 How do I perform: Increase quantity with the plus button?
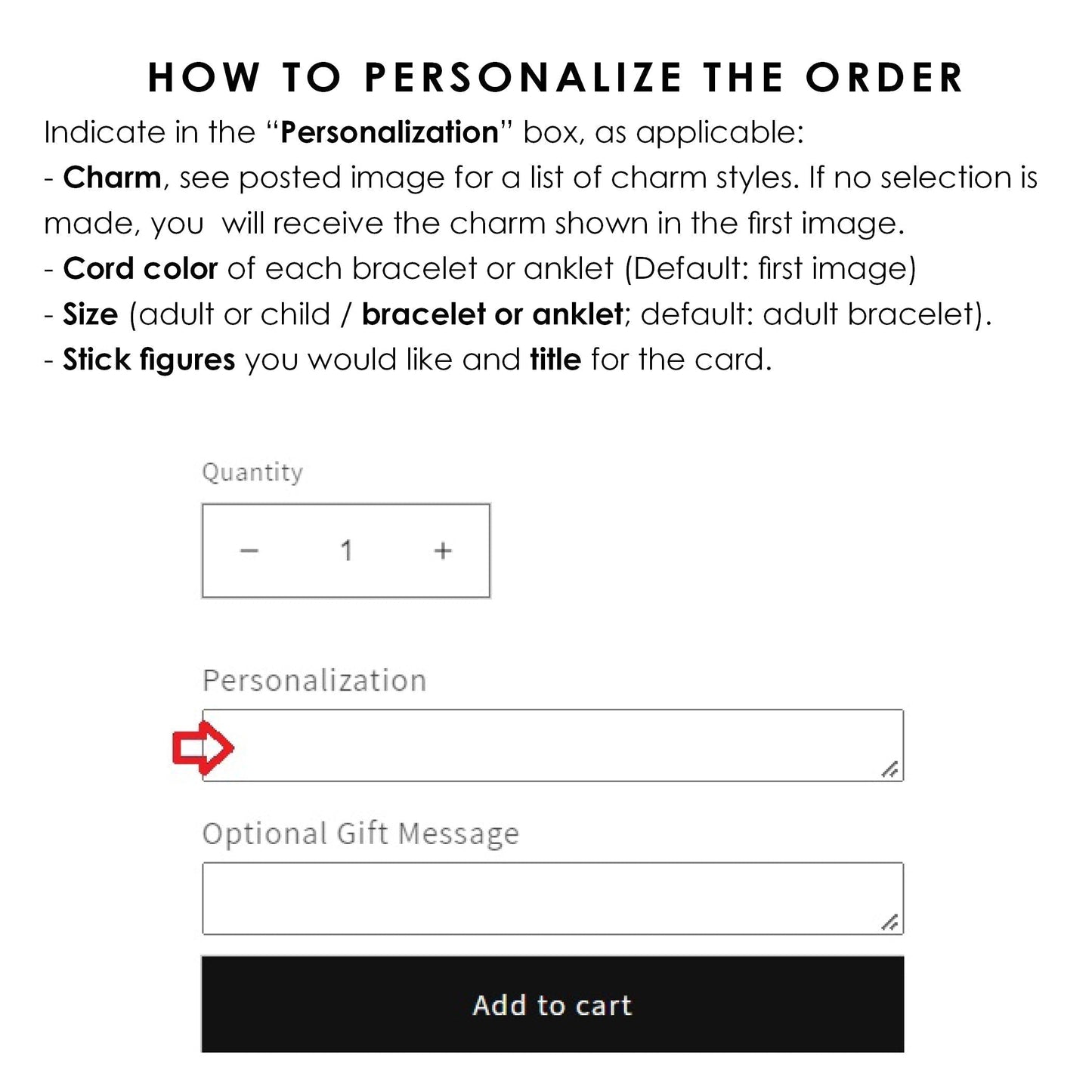pyautogui.click(x=443, y=551)
